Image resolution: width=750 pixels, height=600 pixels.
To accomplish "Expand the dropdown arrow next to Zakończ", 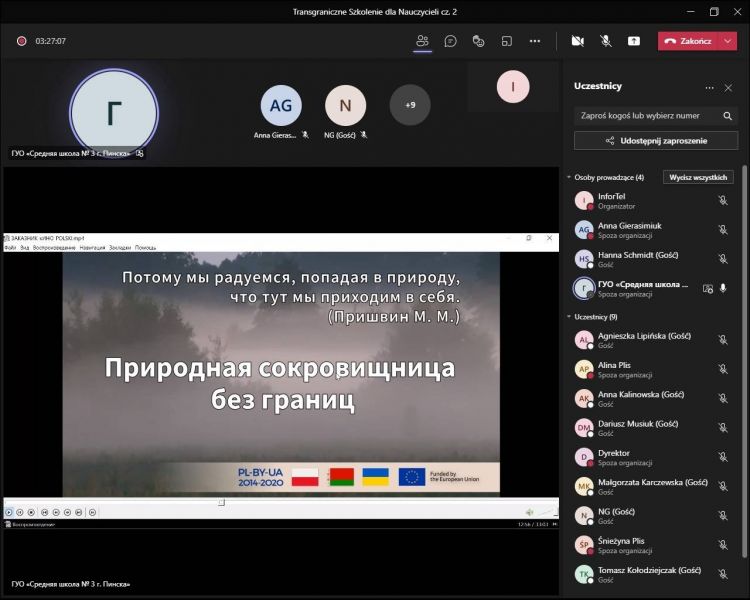I will point(728,41).
